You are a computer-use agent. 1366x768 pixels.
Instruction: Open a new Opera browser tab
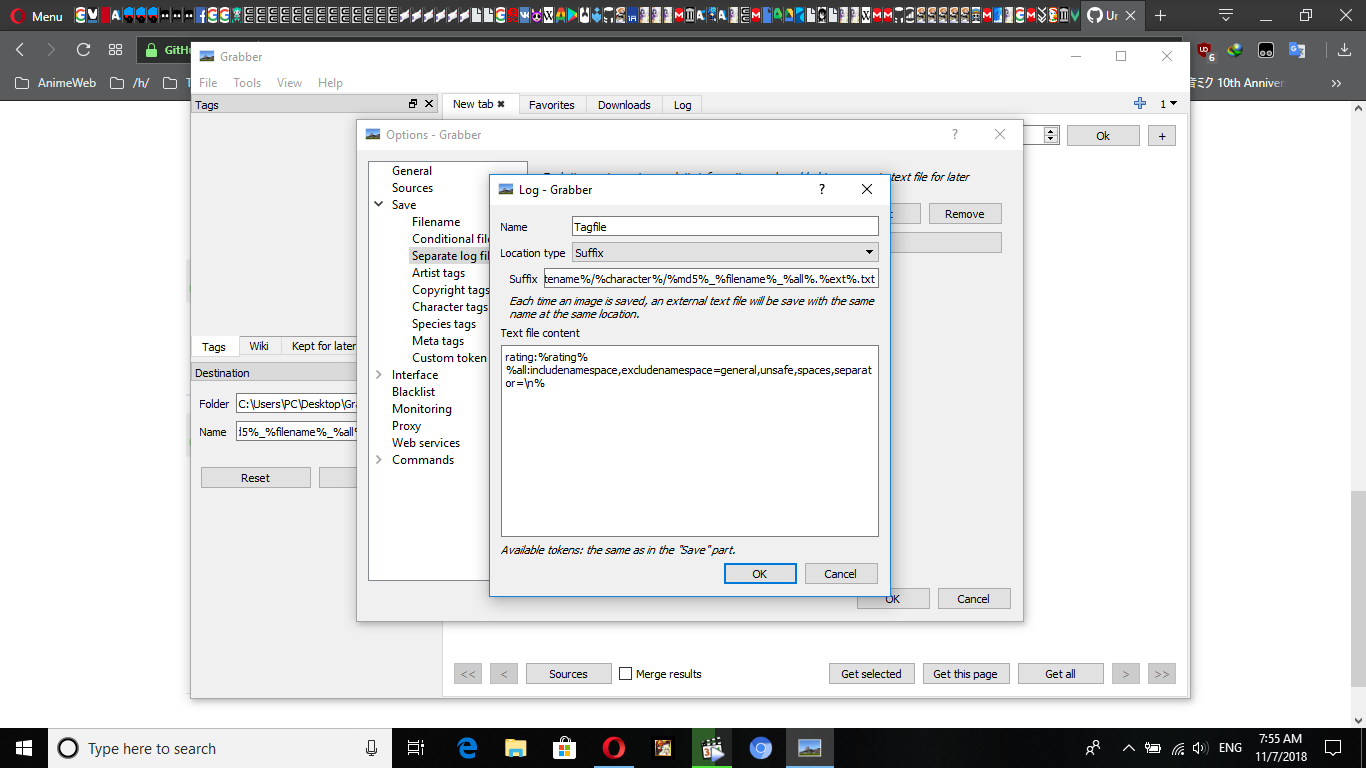[x=1160, y=16]
